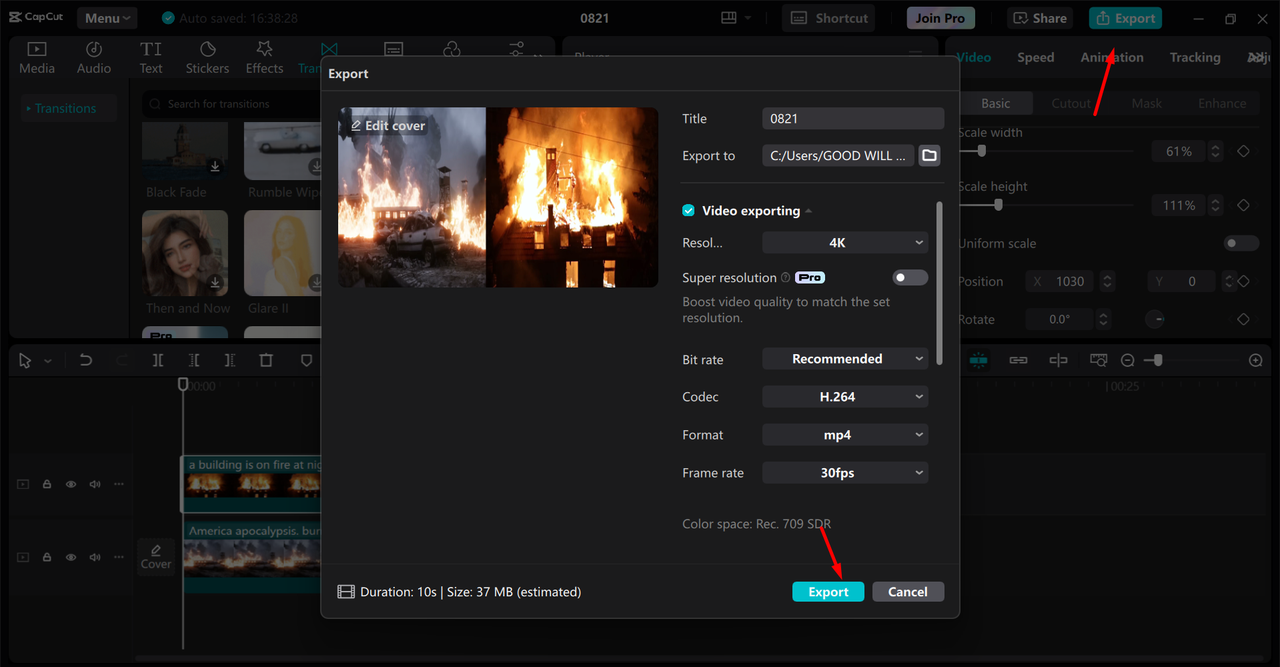Viewport: 1280px width, 667px height.
Task: Click the Scale width slider handle
Action: pos(982,151)
